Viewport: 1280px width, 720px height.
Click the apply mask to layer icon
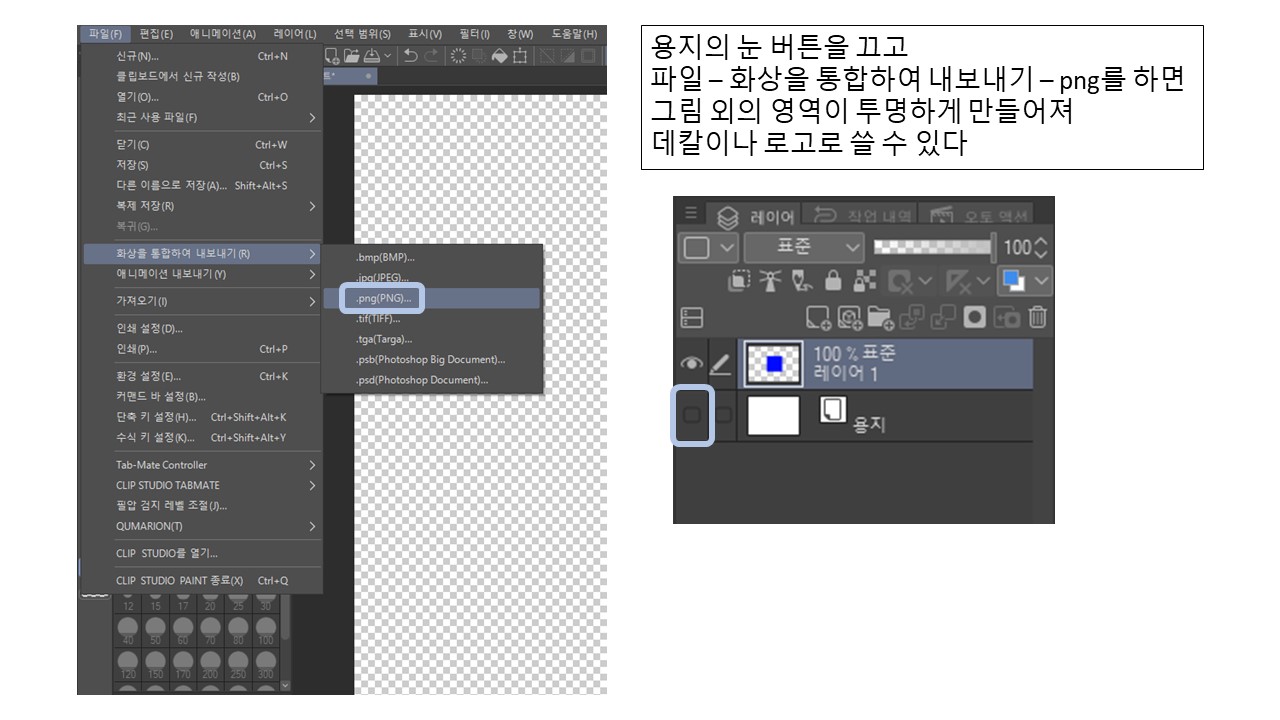[x=1008, y=317]
